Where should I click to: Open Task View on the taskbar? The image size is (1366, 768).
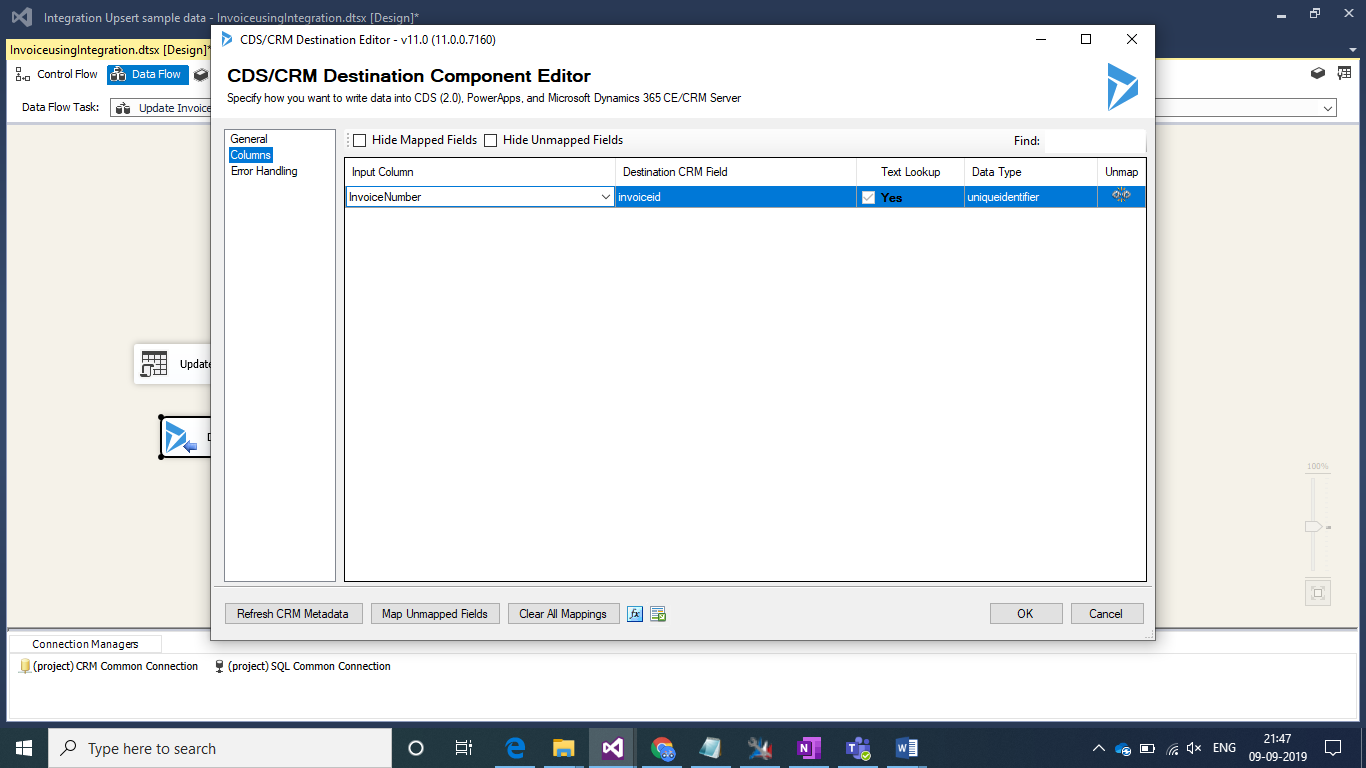(x=464, y=748)
